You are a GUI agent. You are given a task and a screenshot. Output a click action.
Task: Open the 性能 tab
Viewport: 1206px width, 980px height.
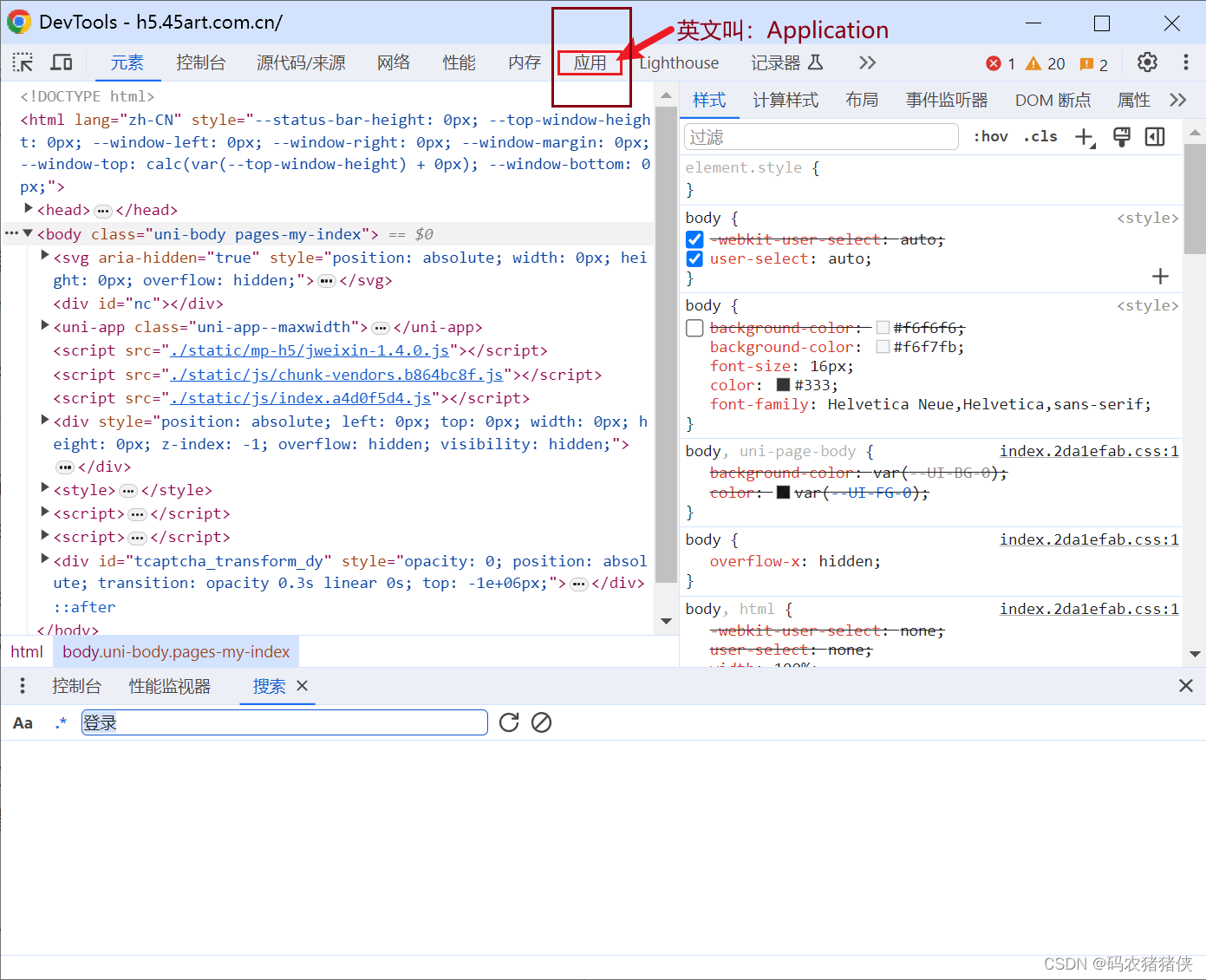[x=459, y=62]
